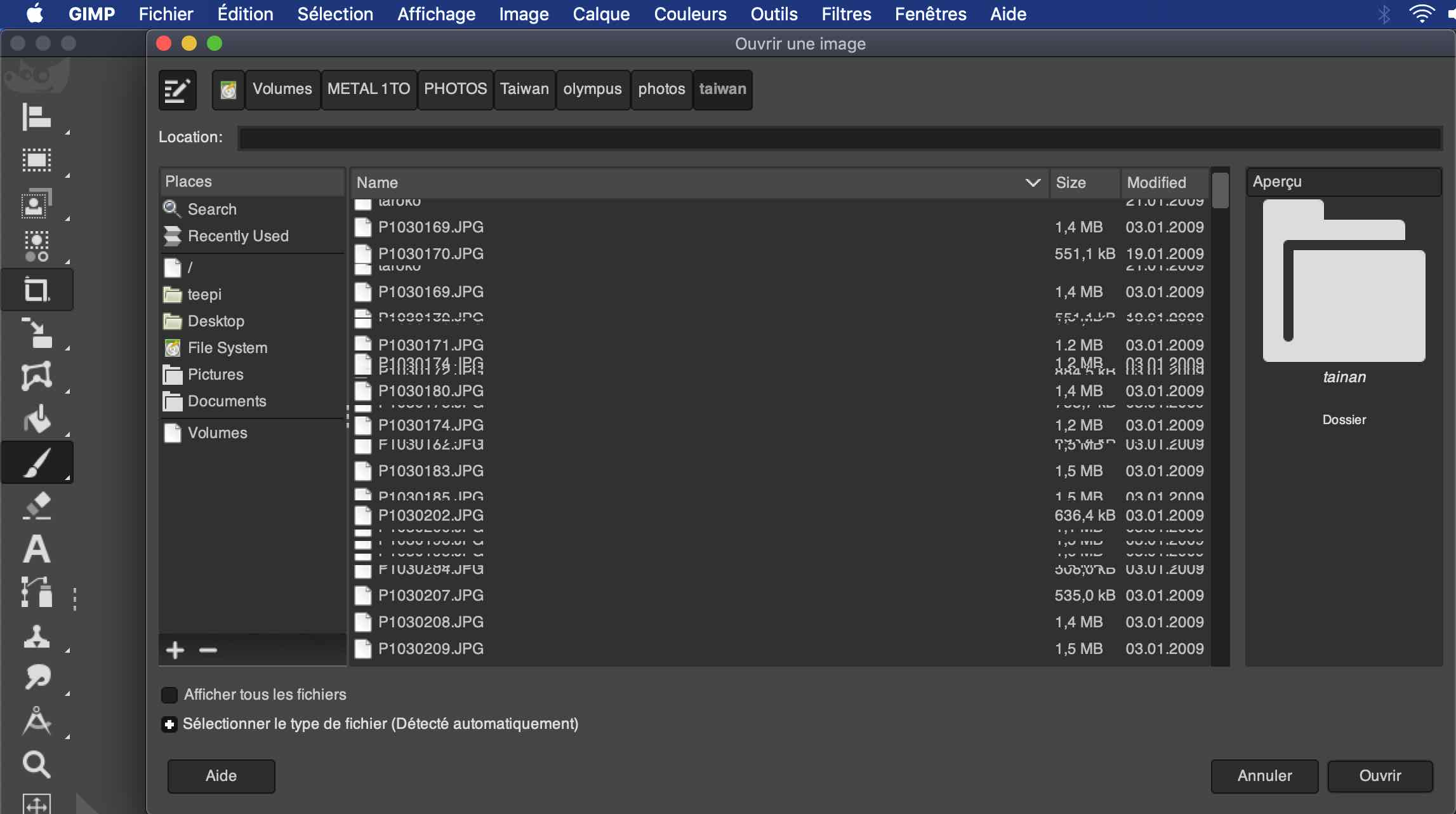Select the Rectangle Select tool
Screen dimensions: 1456x814
click(36, 160)
